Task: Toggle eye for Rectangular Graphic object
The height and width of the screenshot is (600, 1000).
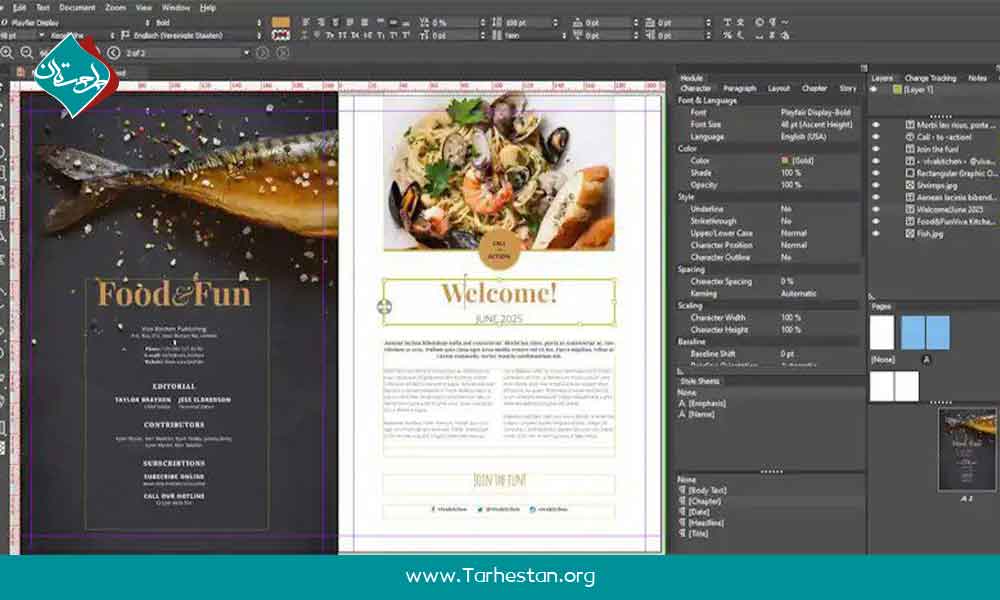Action: tap(876, 173)
